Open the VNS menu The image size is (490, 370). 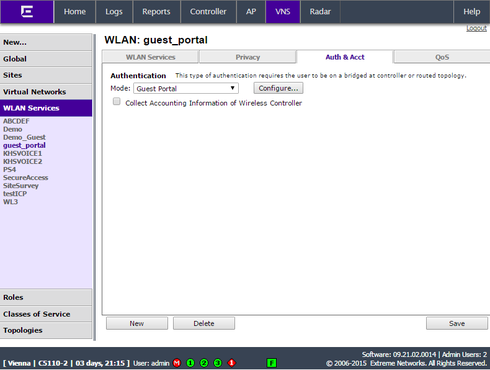tap(283, 12)
